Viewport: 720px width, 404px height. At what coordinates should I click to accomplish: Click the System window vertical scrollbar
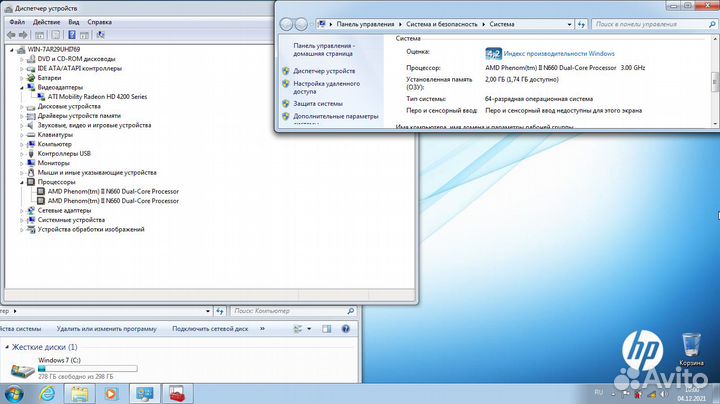coord(714,82)
